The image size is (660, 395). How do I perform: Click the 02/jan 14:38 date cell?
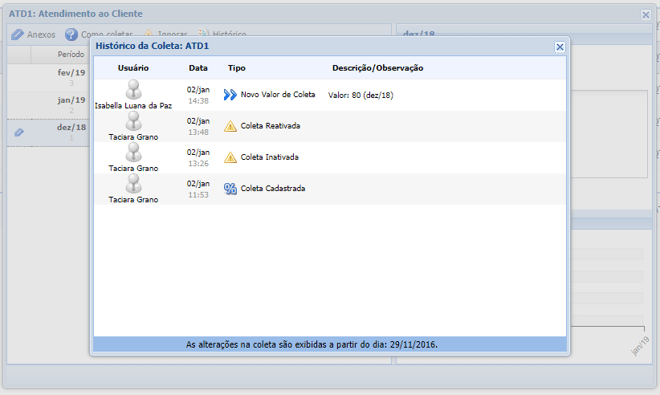click(x=198, y=95)
